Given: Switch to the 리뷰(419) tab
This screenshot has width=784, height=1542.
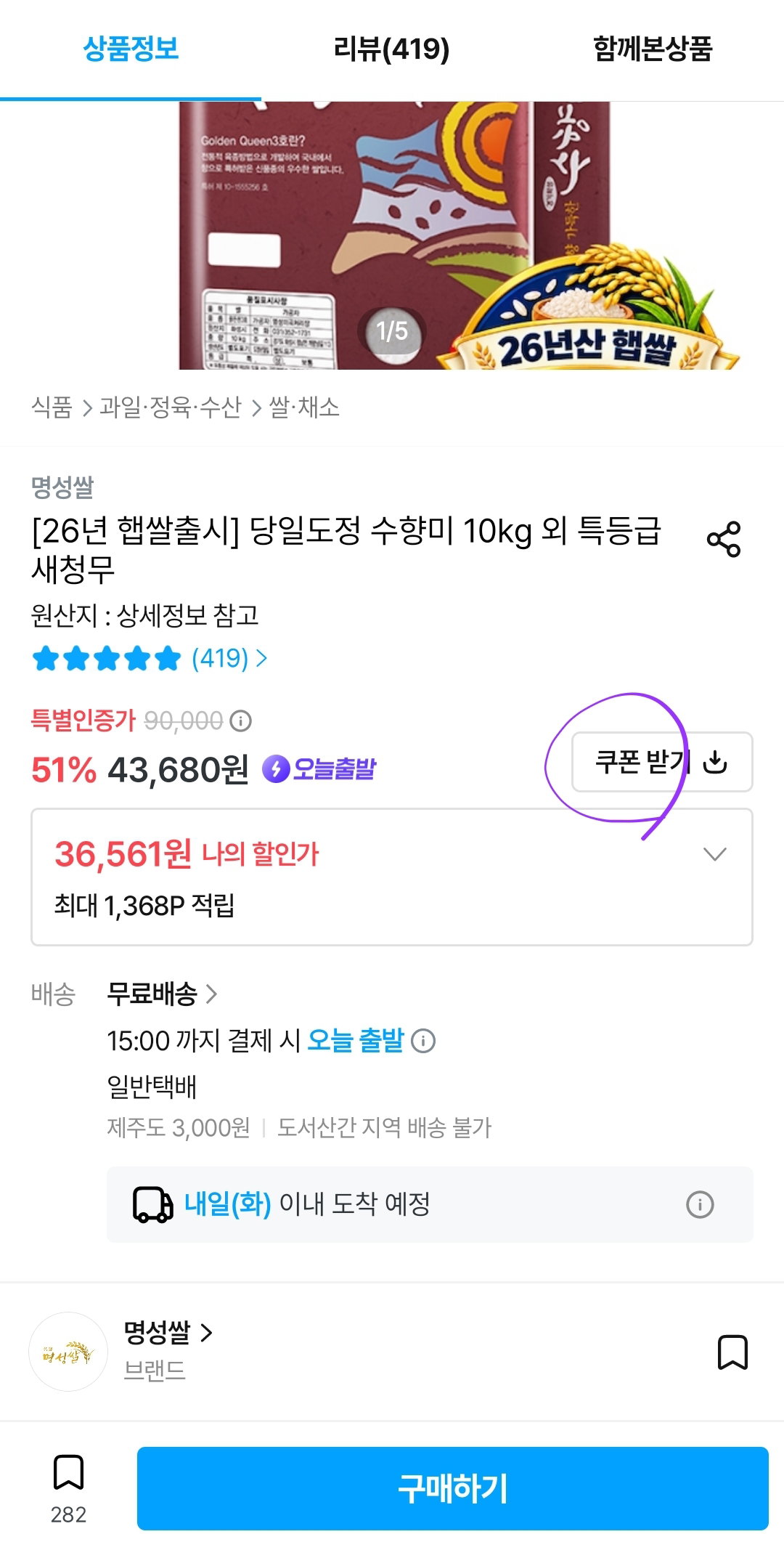Looking at the screenshot, I should pyautogui.click(x=391, y=49).
